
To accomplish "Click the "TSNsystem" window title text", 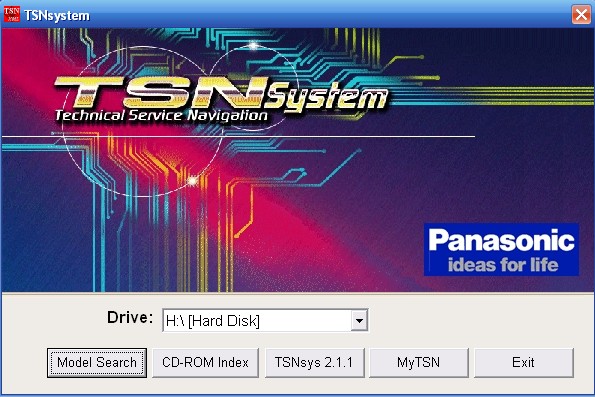I will point(57,16).
